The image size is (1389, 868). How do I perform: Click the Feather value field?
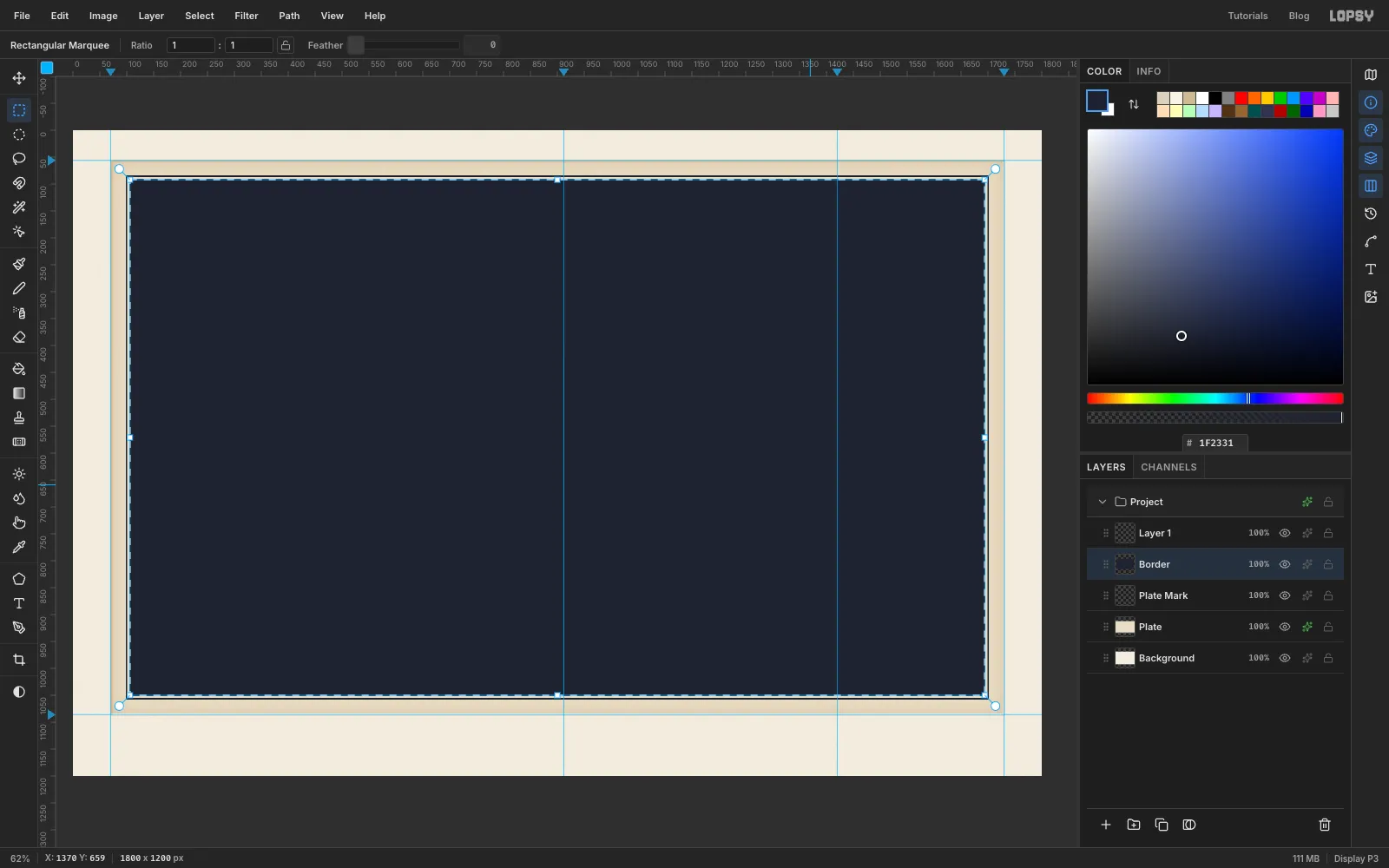click(482, 45)
